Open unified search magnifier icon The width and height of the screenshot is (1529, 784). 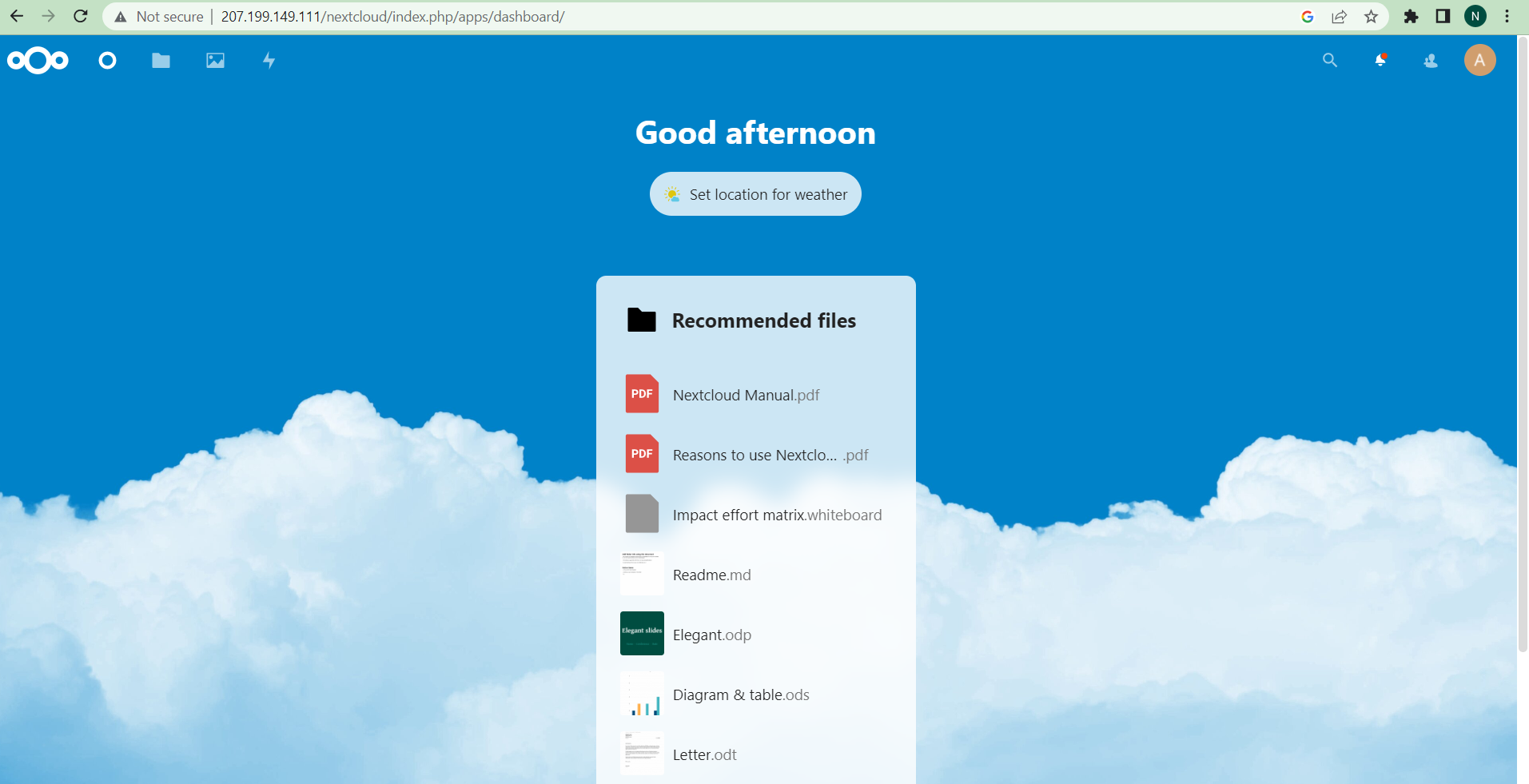[1329, 60]
